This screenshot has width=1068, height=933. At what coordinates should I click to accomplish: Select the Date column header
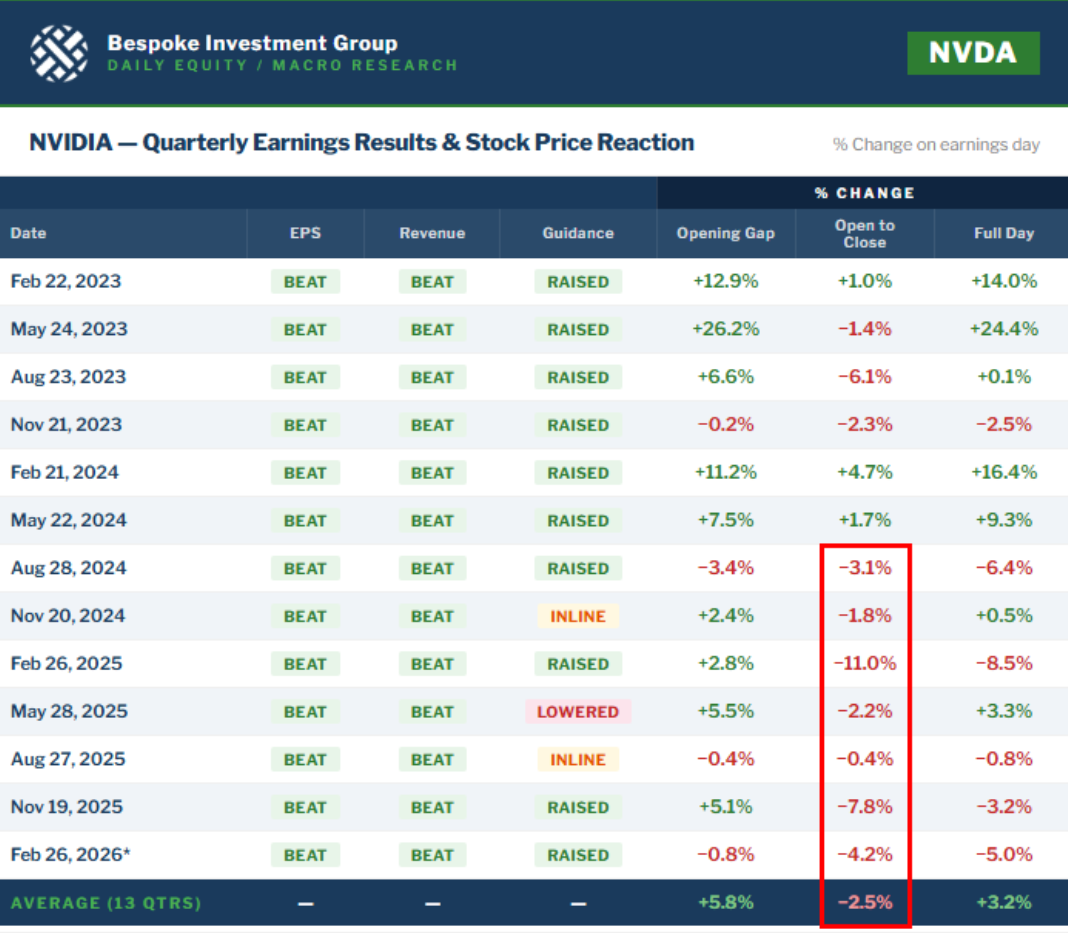coord(29,233)
